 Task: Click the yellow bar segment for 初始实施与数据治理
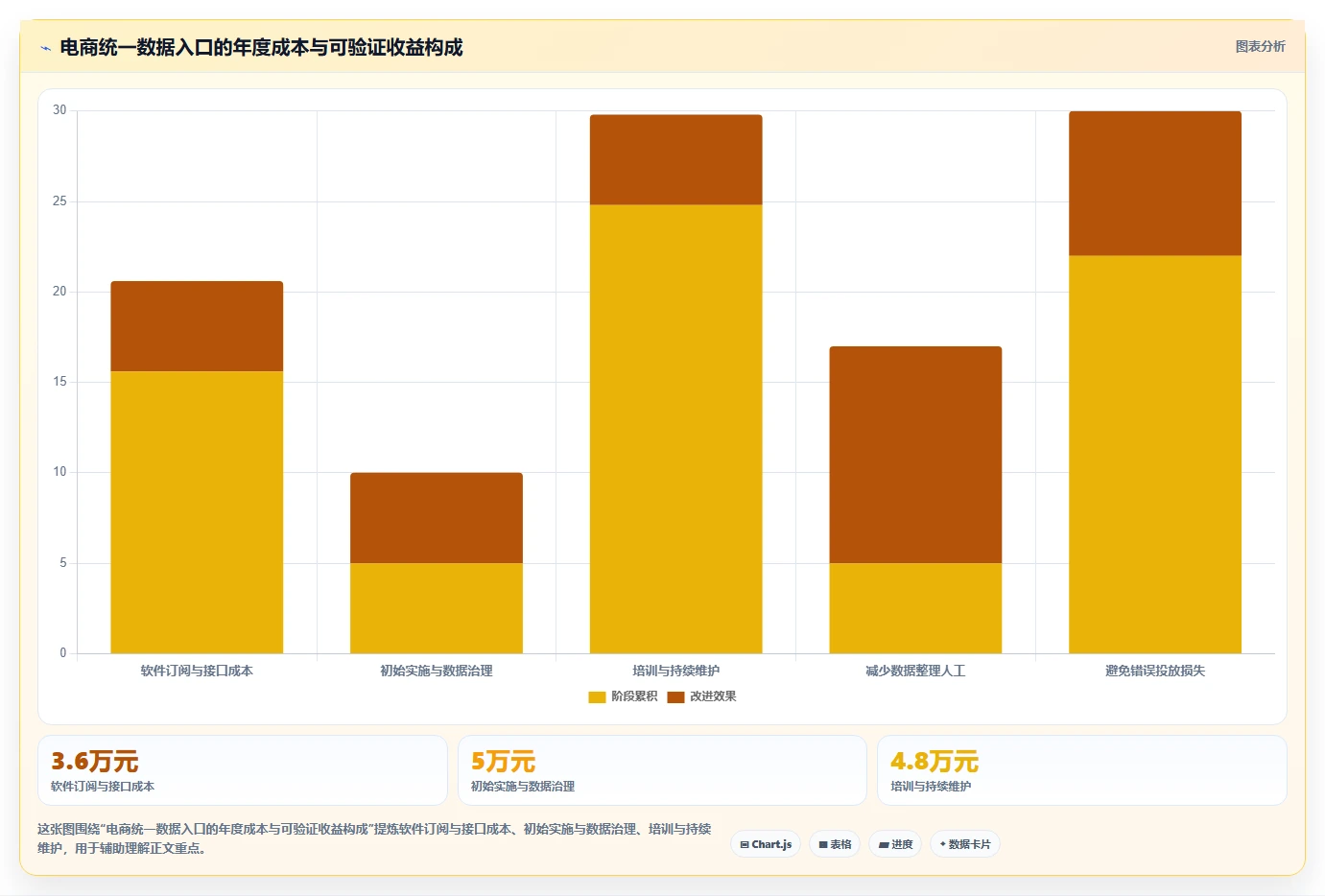tap(437, 608)
